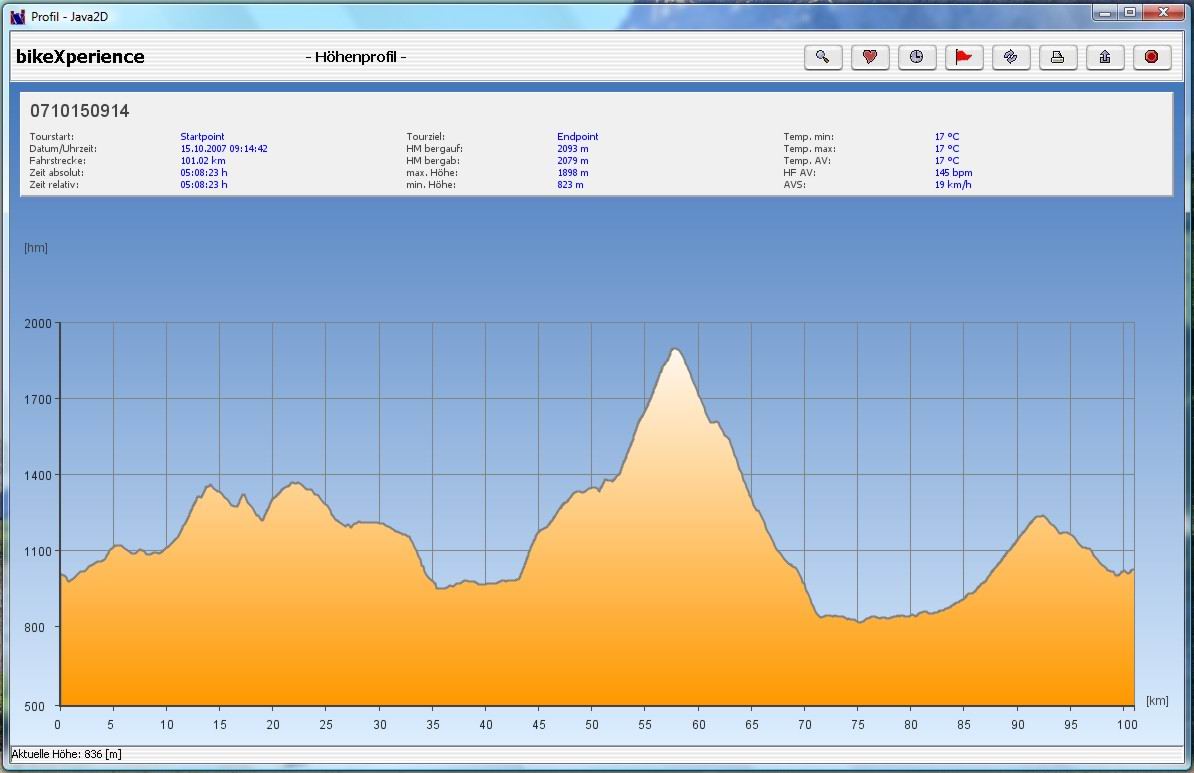Click the 1400 label on the height axis
The image size is (1194, 773).
tap(36, 475)
